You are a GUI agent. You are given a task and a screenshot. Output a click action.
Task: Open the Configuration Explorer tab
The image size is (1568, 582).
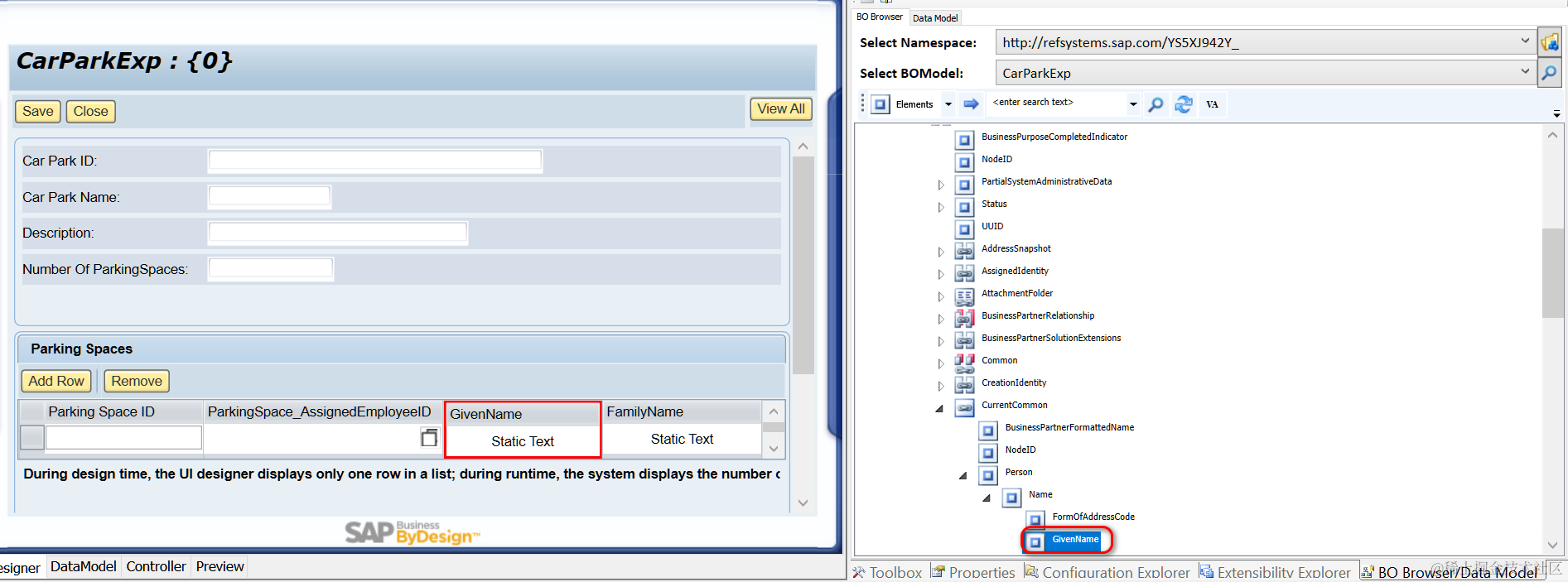[1107, 572]
